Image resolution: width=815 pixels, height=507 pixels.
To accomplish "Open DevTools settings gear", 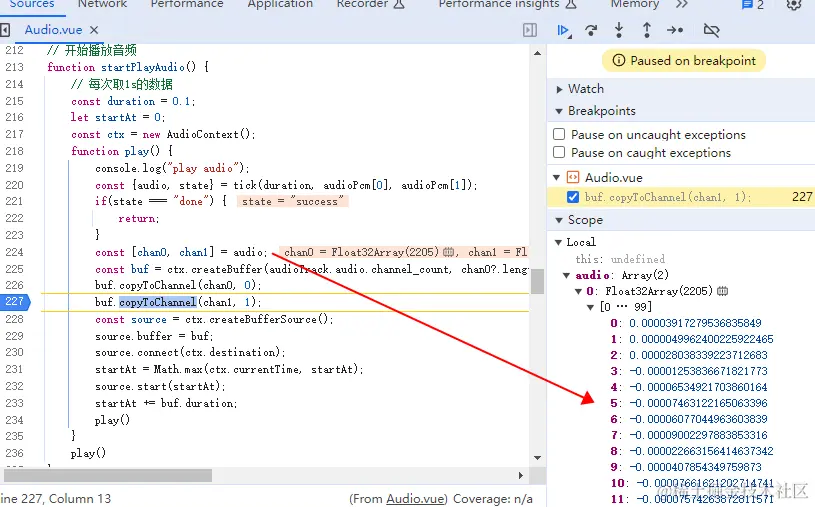I will click(x=794, y=5).
